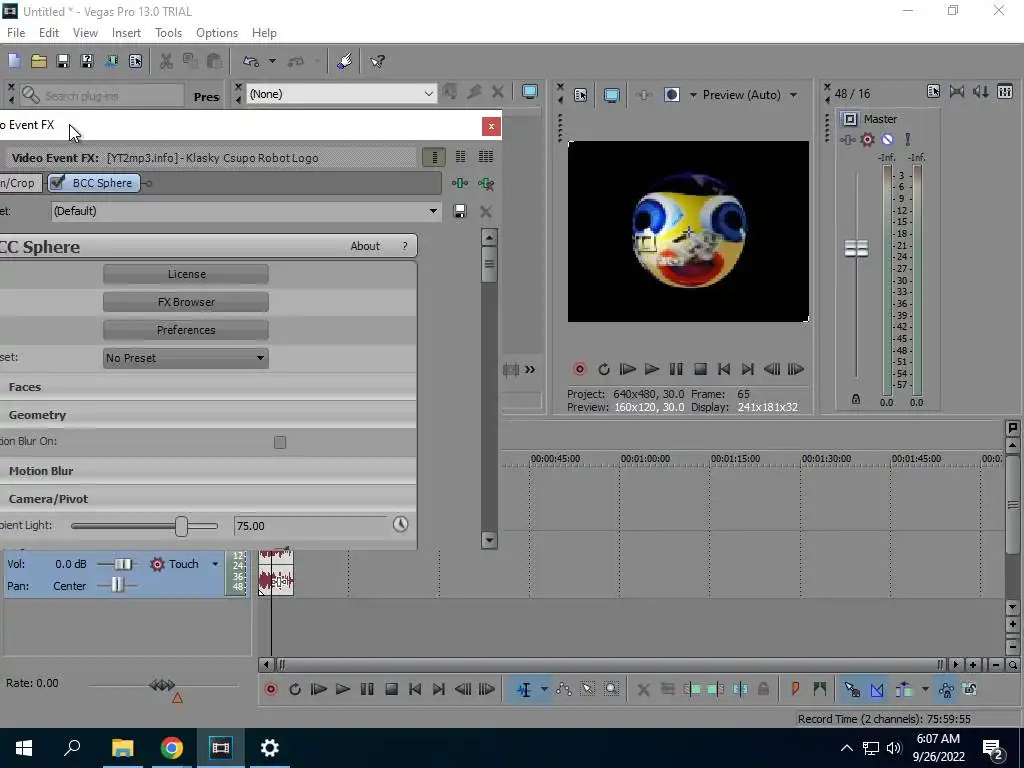Toggle preview on external monitor icon
The width and height of the screenshot is (1024, 768).
[611, 95]
